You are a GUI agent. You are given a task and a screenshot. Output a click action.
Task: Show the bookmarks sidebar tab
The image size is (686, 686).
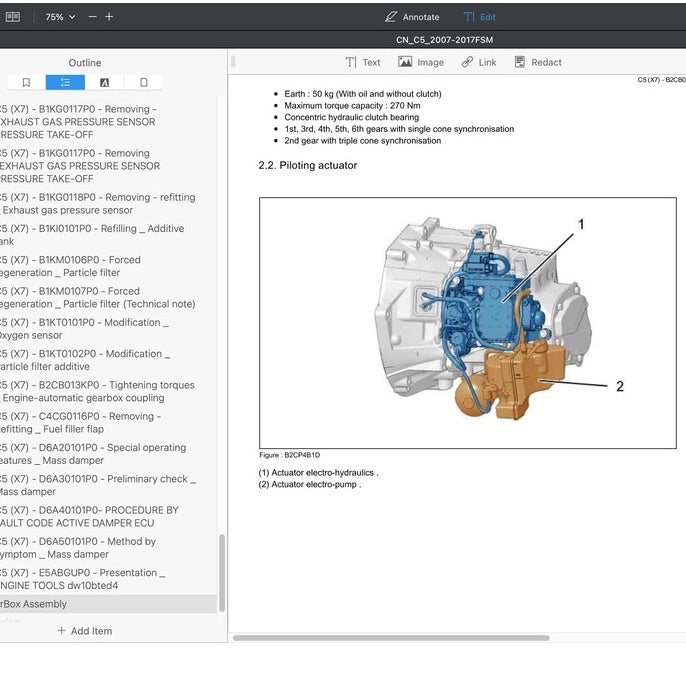point(26,82)
